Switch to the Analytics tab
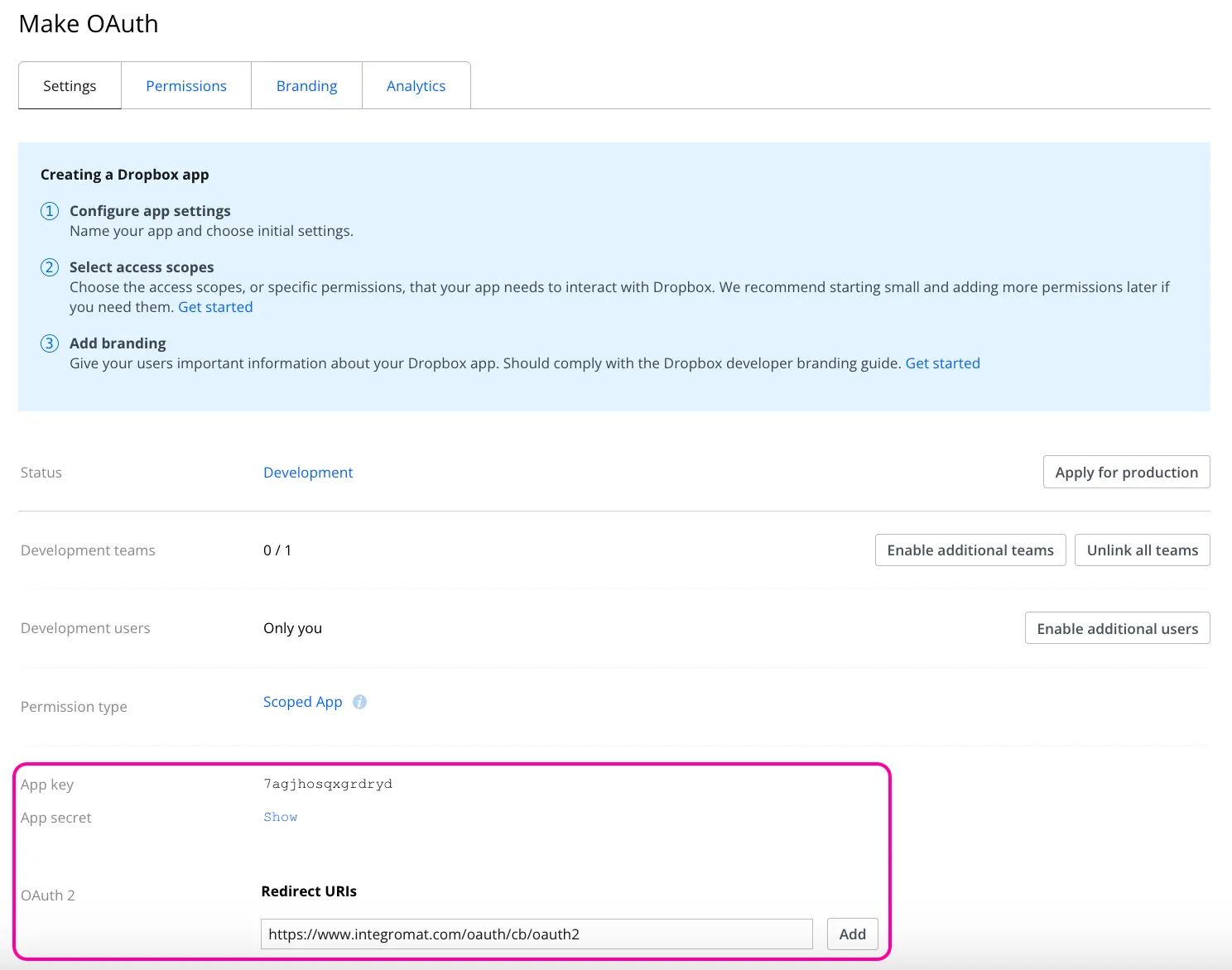This screenshot has width=1232, height=970. click(416, 85)
